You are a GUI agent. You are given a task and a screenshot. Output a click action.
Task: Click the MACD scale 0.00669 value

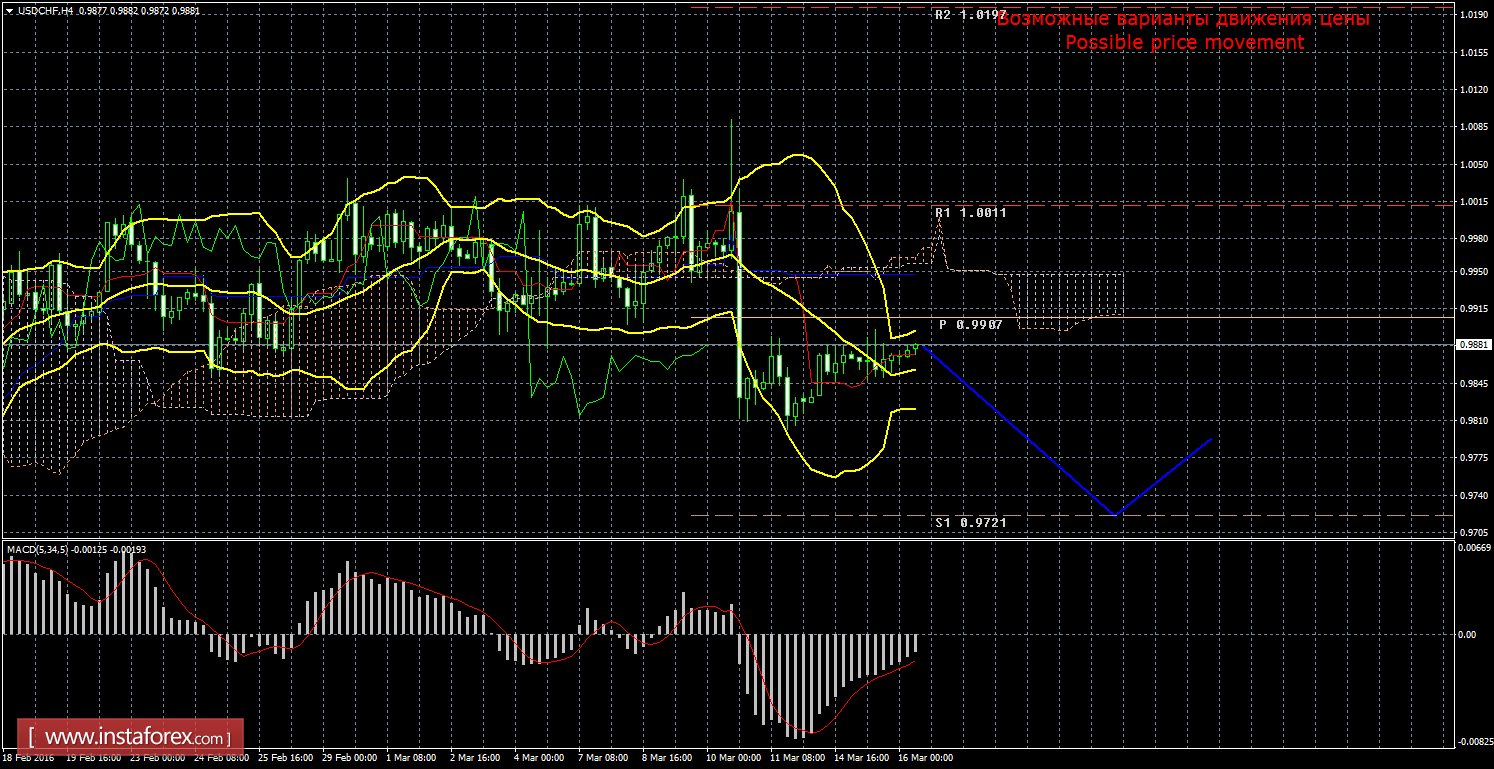click(1473, 547)
